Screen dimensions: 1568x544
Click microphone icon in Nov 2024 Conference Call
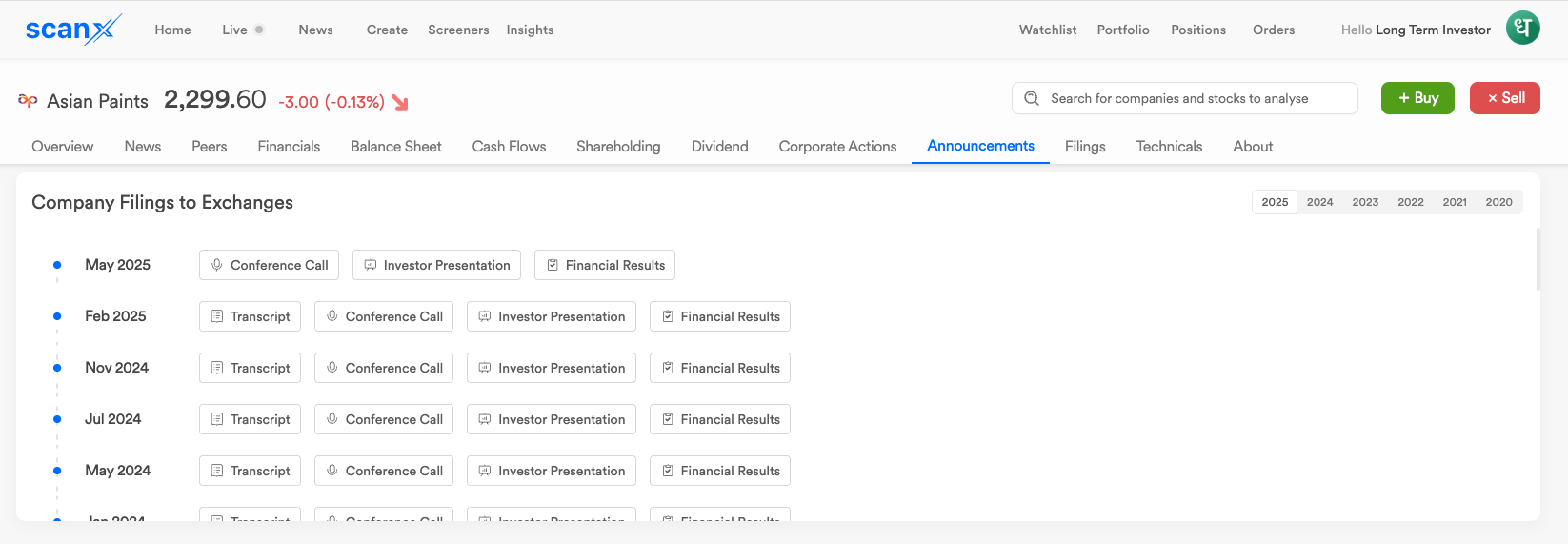point(332,368)
